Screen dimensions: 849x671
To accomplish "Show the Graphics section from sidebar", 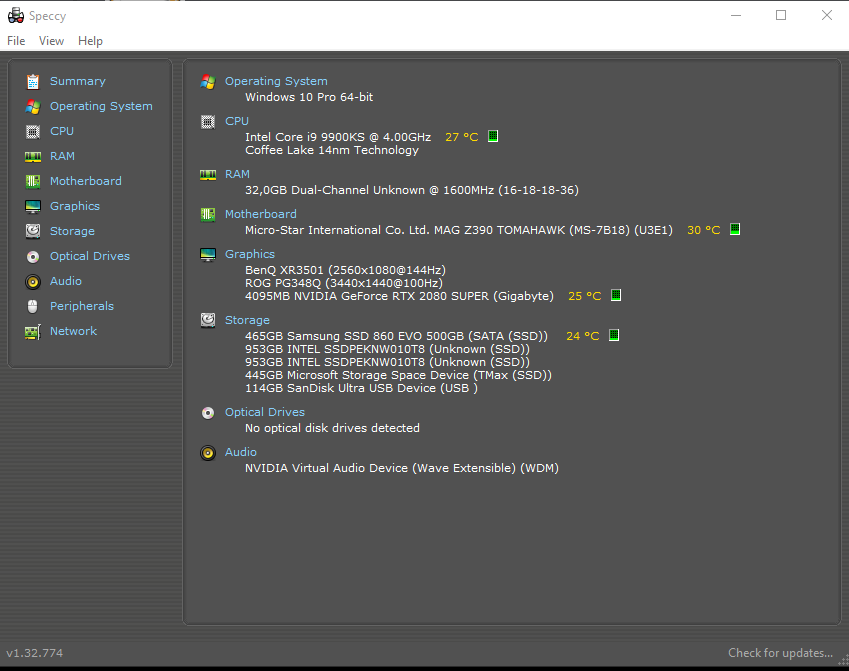I will 75,206.
